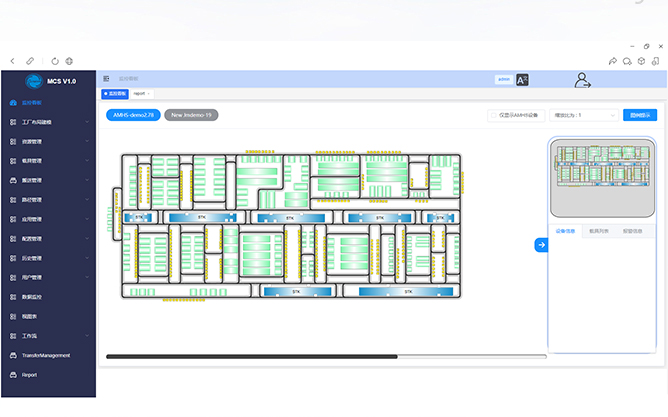Reload the page with the refresh icon
This screenshot has height=417, width=668.
(x=55, y=61)
